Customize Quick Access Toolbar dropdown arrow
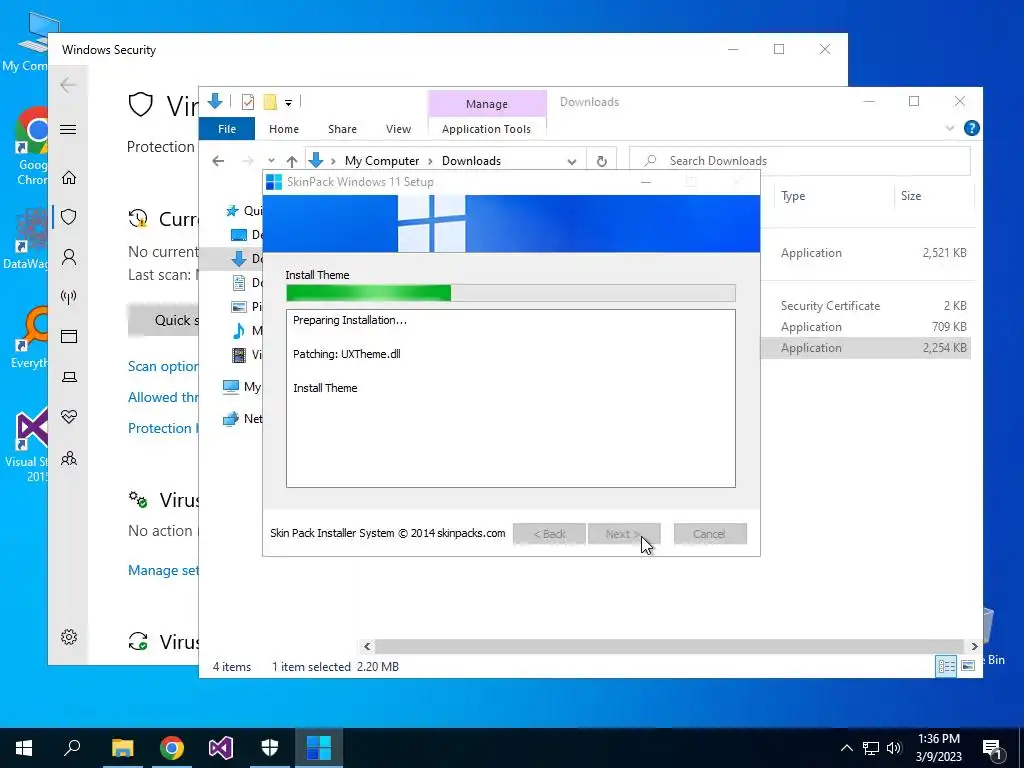 pyautogui.click(x=288, y=103)
